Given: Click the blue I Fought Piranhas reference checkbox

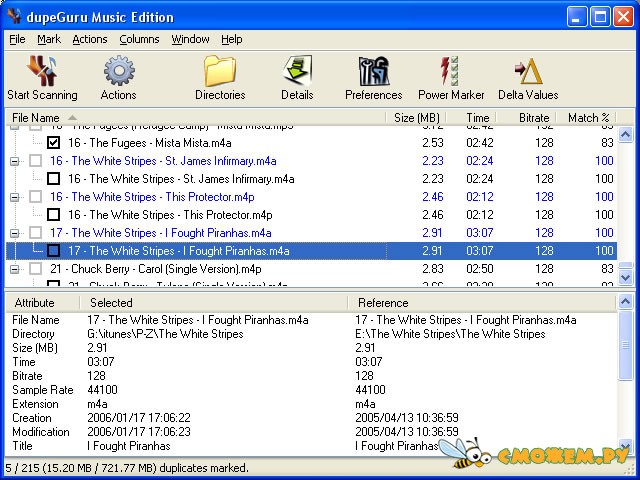Looking at the screenshot, I should [x=36, y=233].
